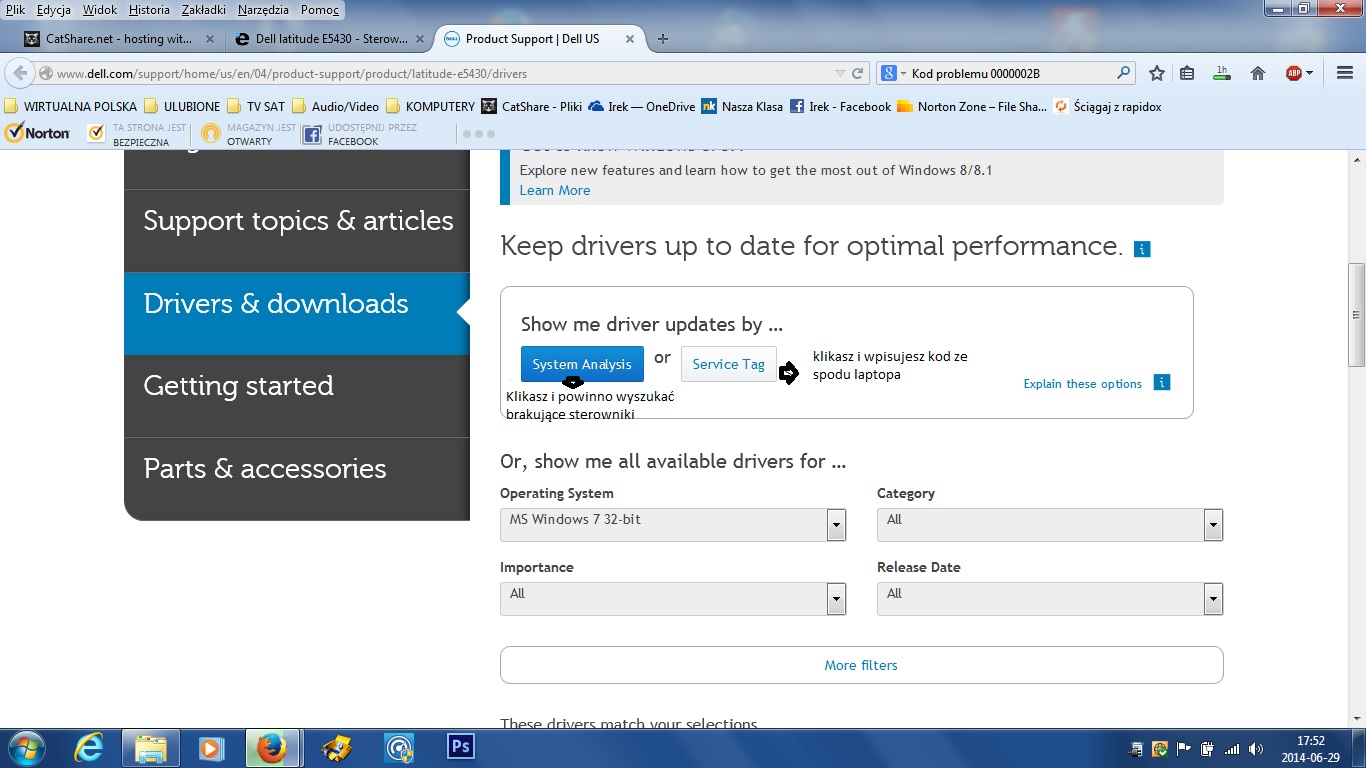Open the Operating System dropdown
This screenshot has width=1366, height=768.
(x=673, y=524)
